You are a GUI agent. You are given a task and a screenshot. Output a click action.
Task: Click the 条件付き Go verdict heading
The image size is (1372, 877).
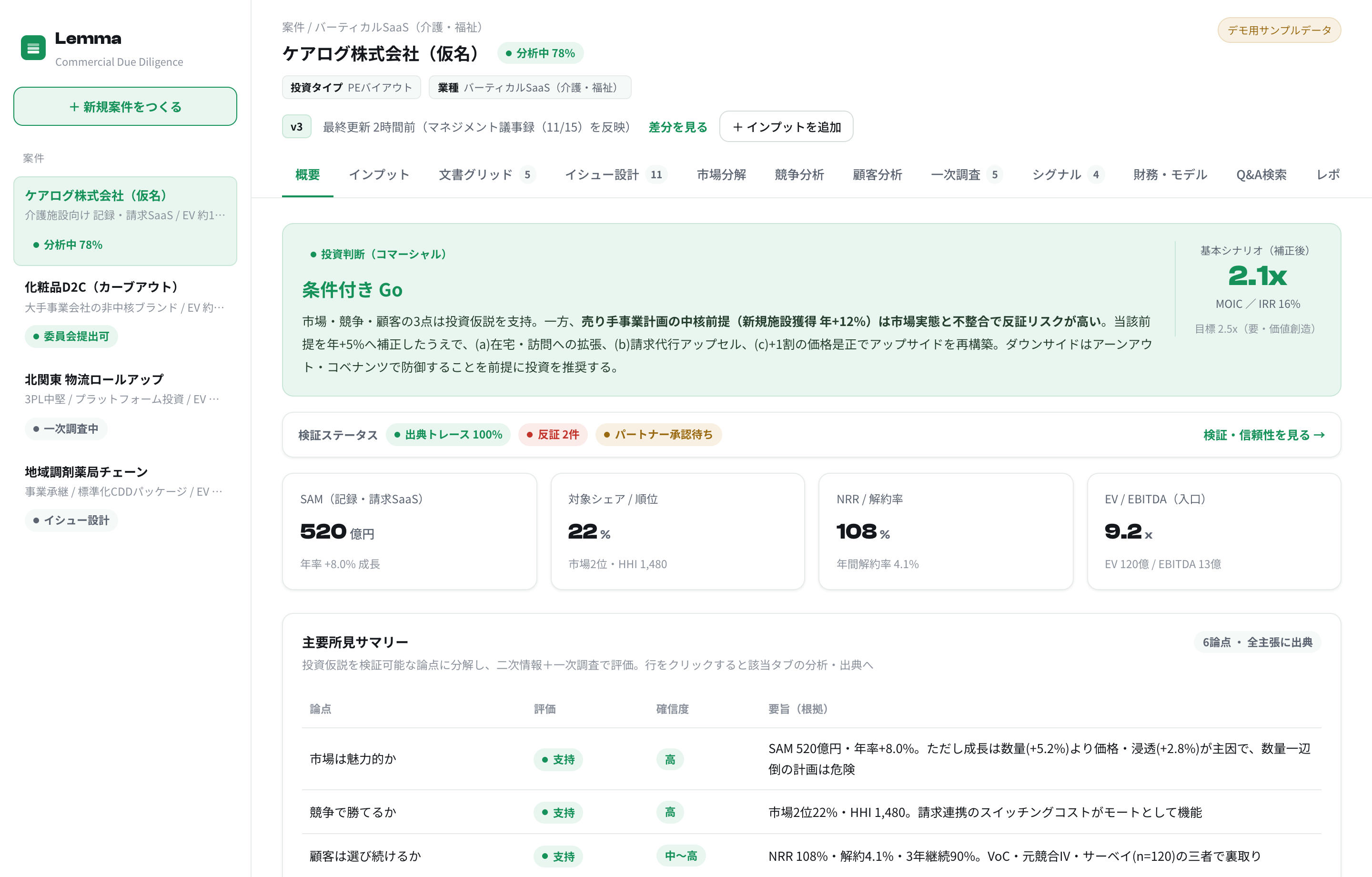352,290
